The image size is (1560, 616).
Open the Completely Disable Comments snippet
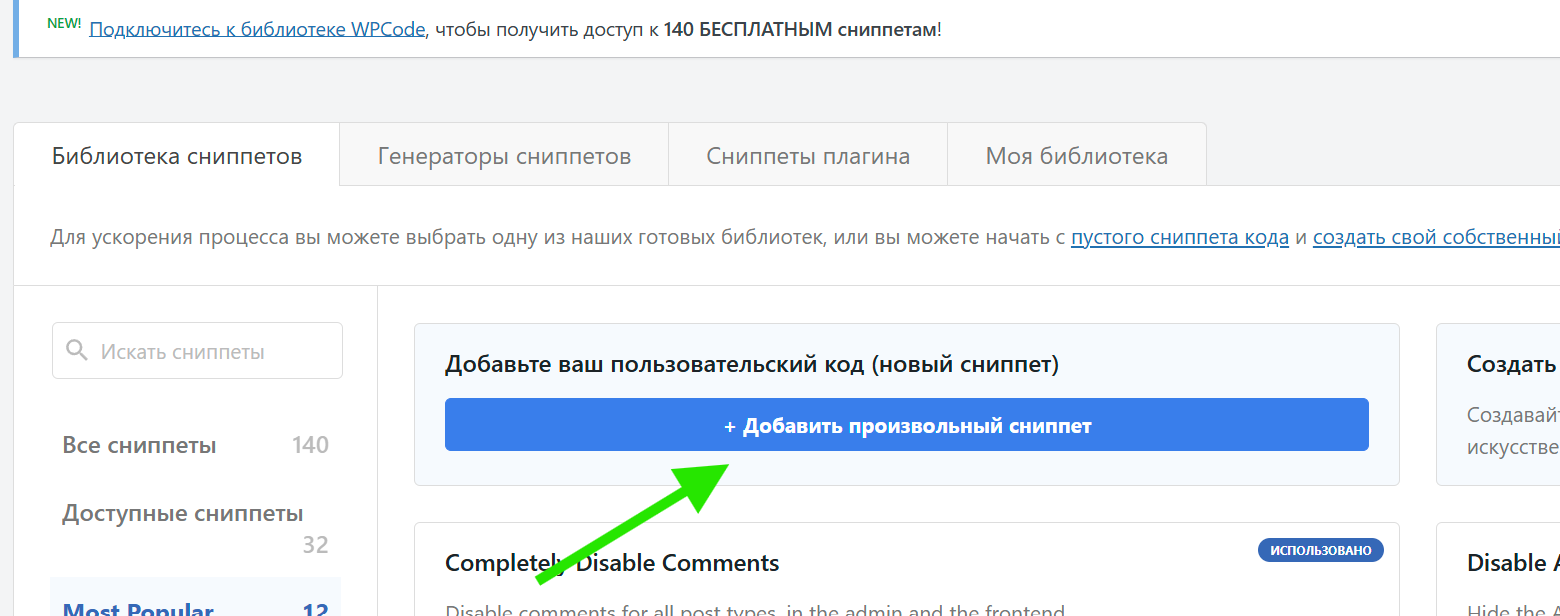[611, 562]
